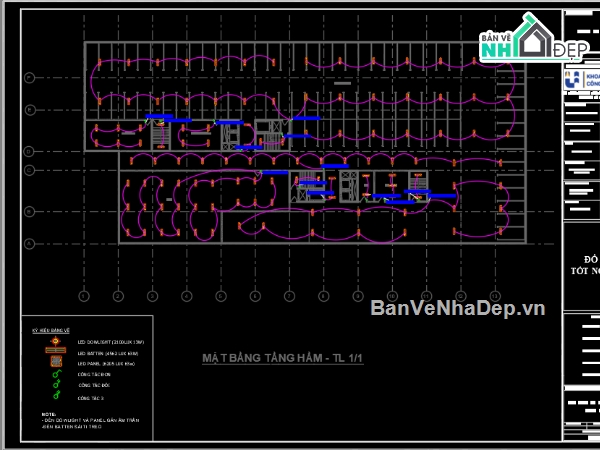Viewport: 600px width, 450px height.
Task: Select the 'NOTE:' text in legend box
Action: [x=49, y=414]
